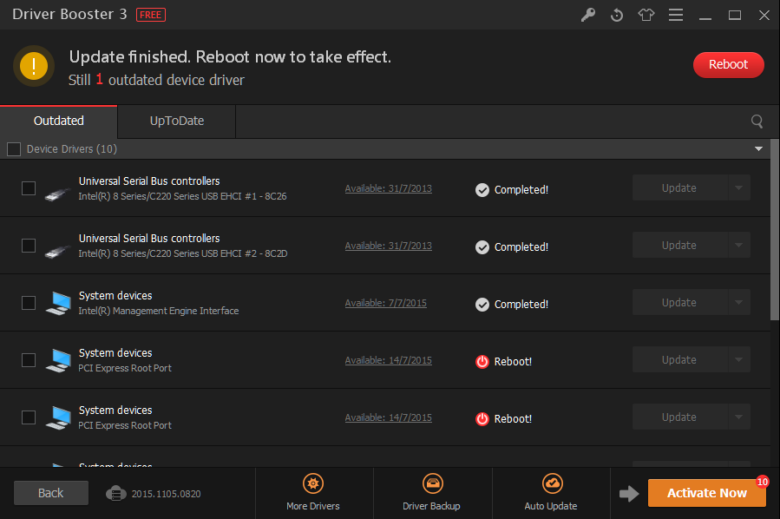Click the search magnifier icon
This screenshot has width=780, height=519.
coord(757,121)
